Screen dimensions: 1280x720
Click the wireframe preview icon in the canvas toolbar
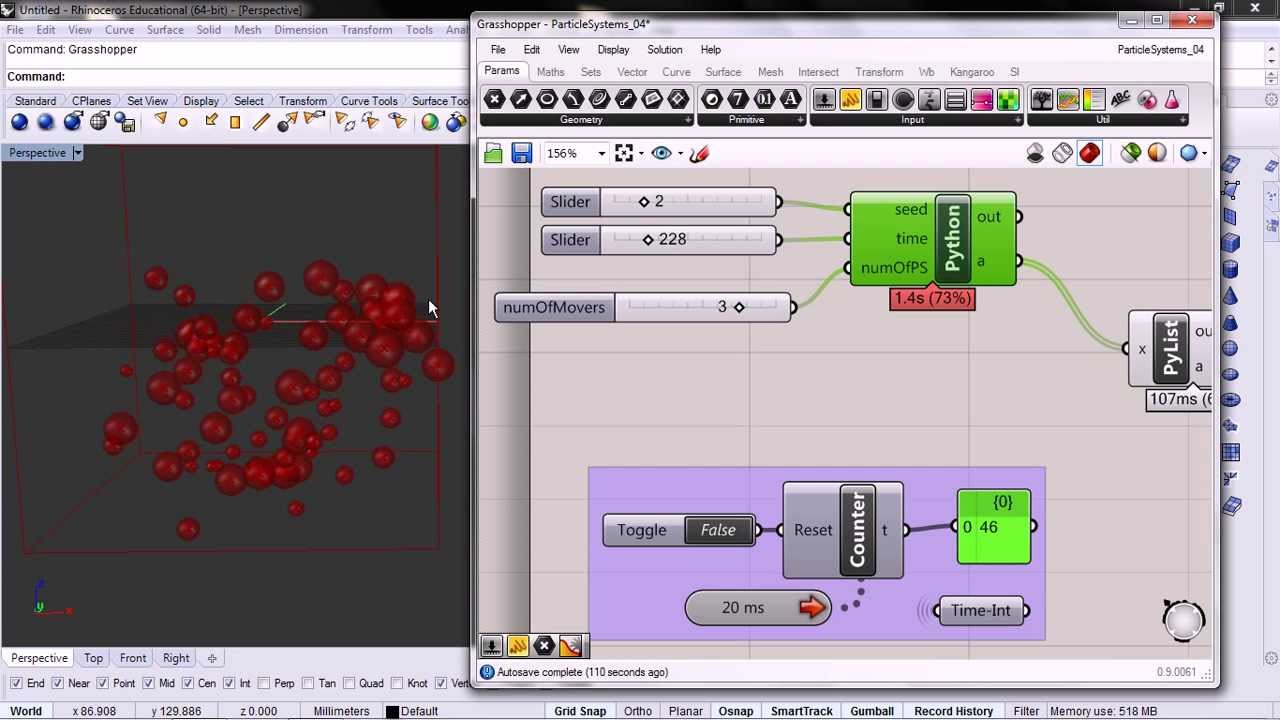point(1062,153)
